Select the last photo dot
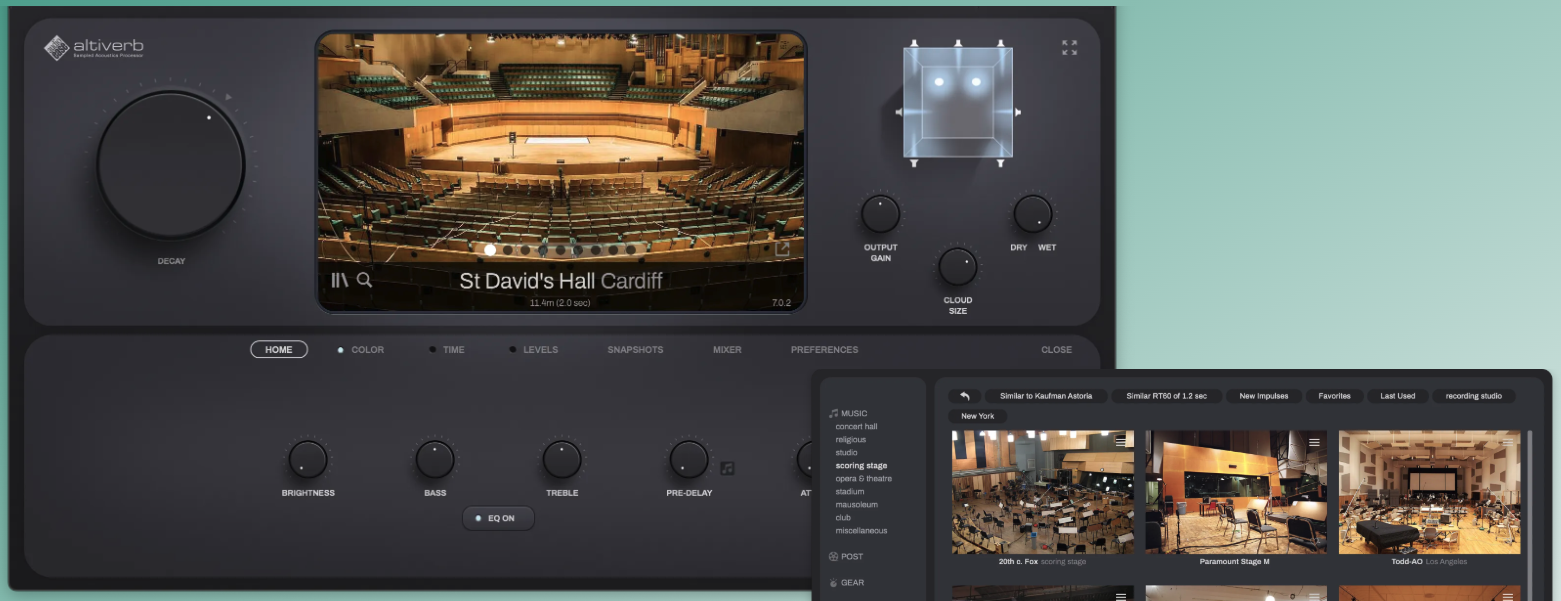1561x601 pixels. [x=632, y=250]
